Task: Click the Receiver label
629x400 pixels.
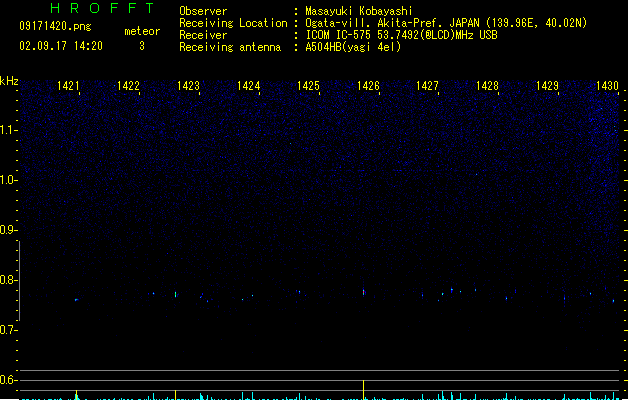Action: pos(203,35)
